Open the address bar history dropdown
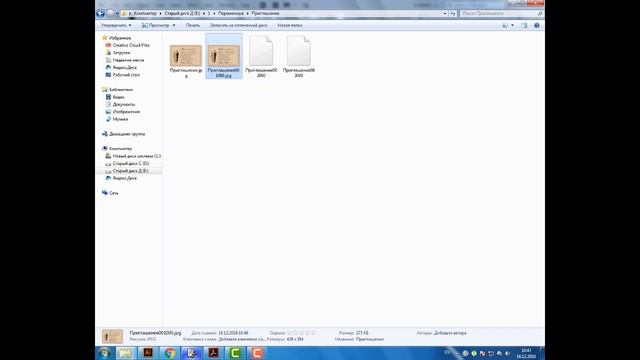The image size is (640, 360). pos(445,13)
